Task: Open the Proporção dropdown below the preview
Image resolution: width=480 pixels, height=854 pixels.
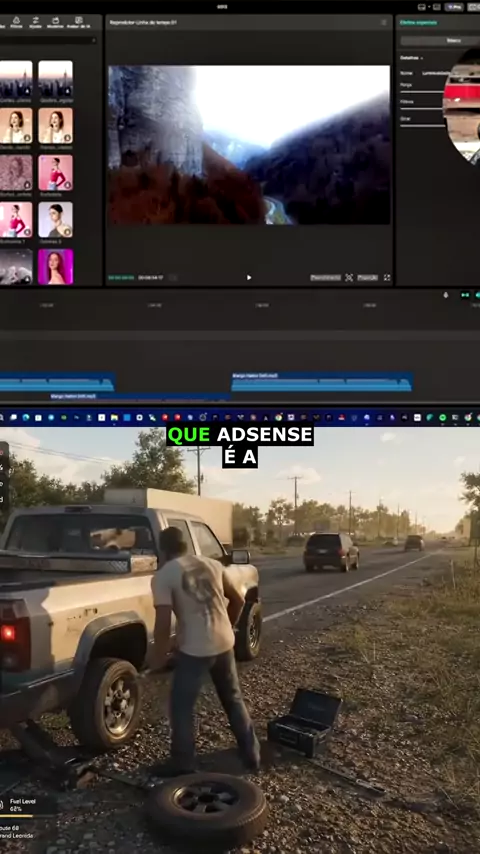Action: tap(367, 277)
